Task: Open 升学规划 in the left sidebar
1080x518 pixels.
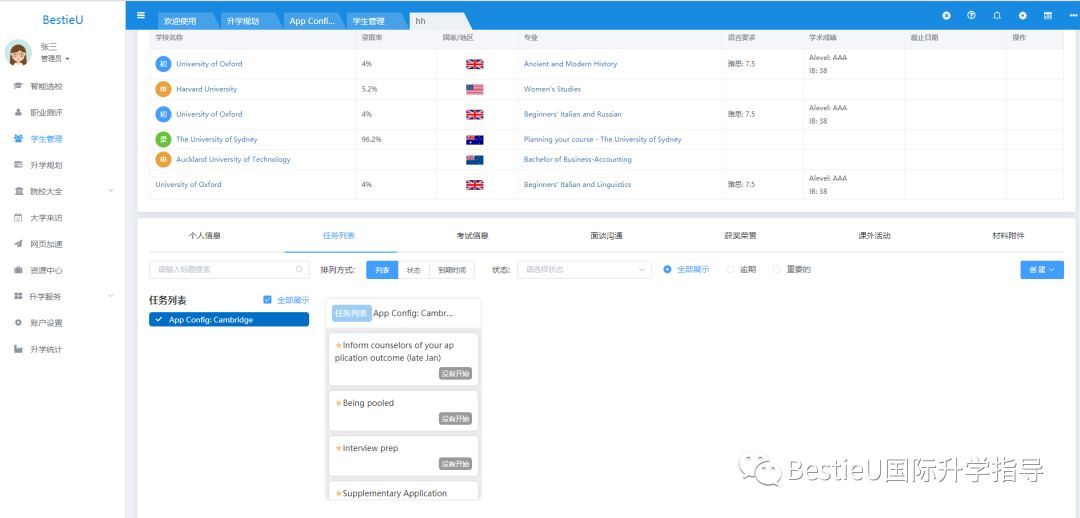Action: [x=46, y=165]
